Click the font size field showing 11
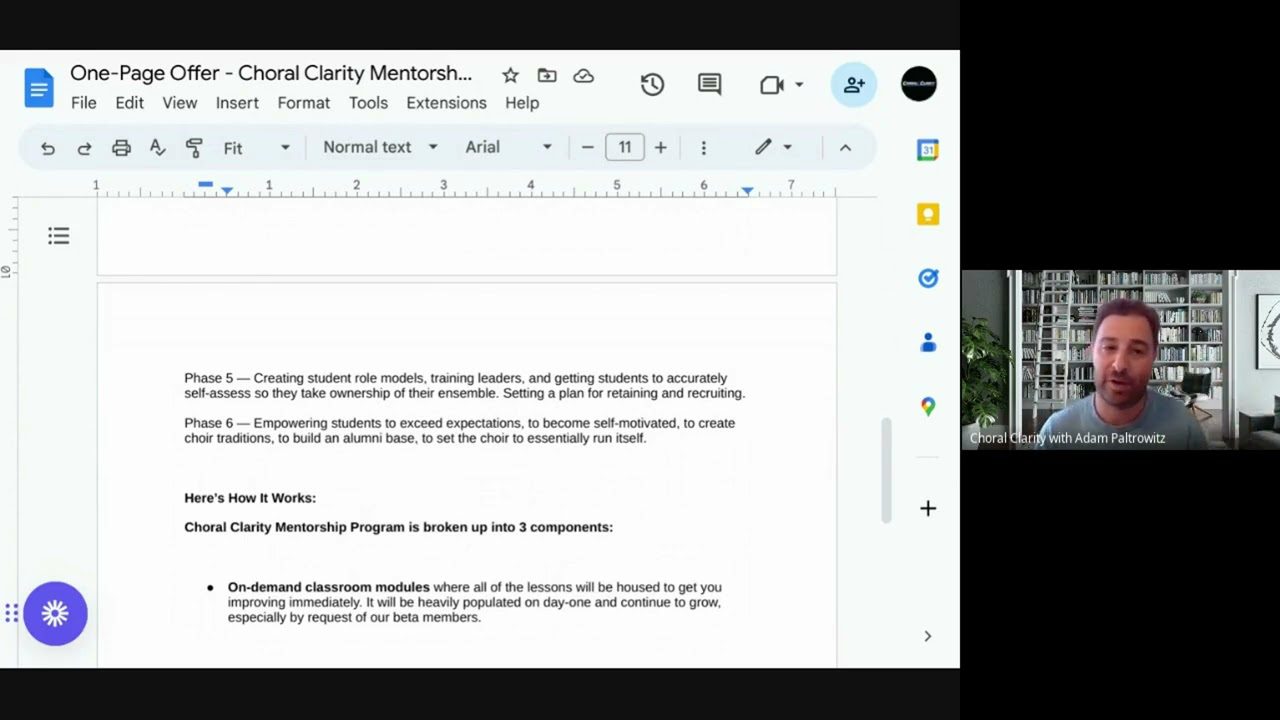This screenshot has width=1280, height=720. (x=624, y=148)
